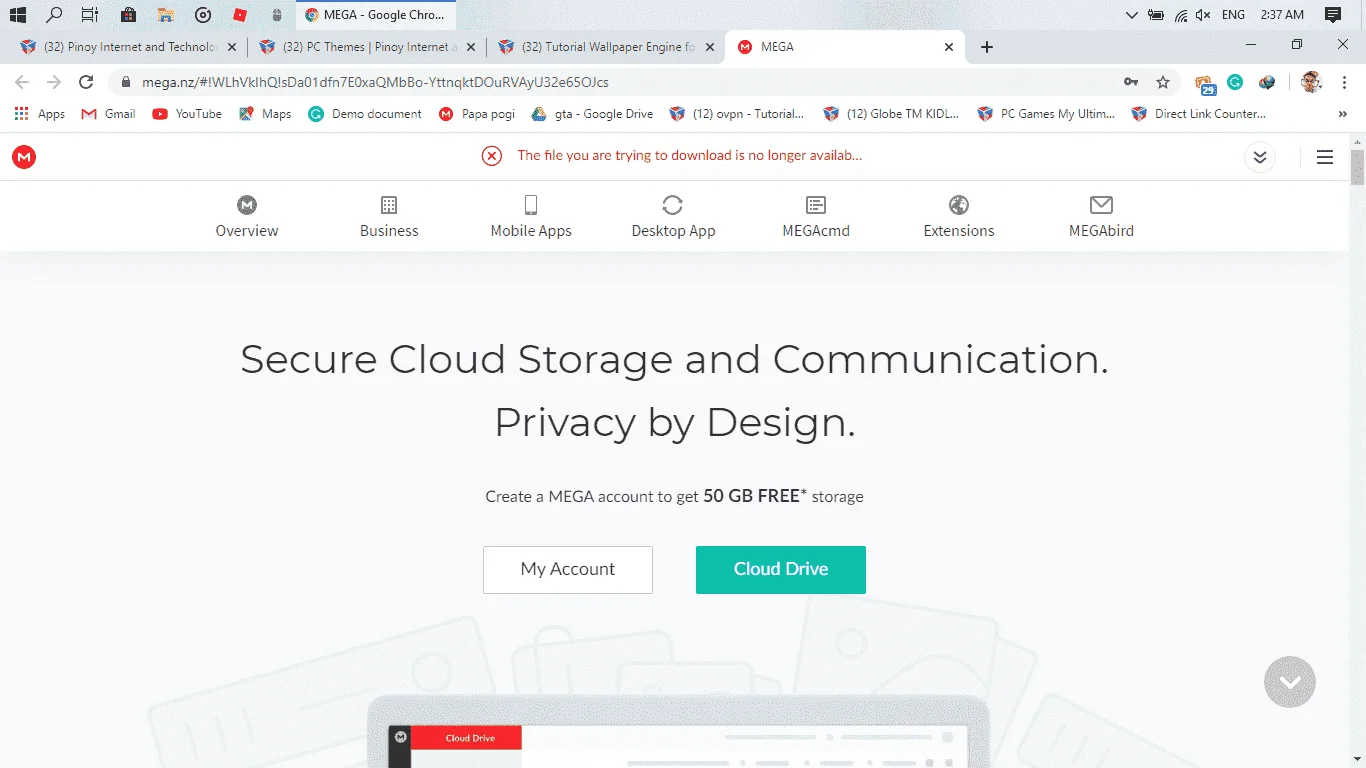Open the saved passwords key icon

[1131, 82]
